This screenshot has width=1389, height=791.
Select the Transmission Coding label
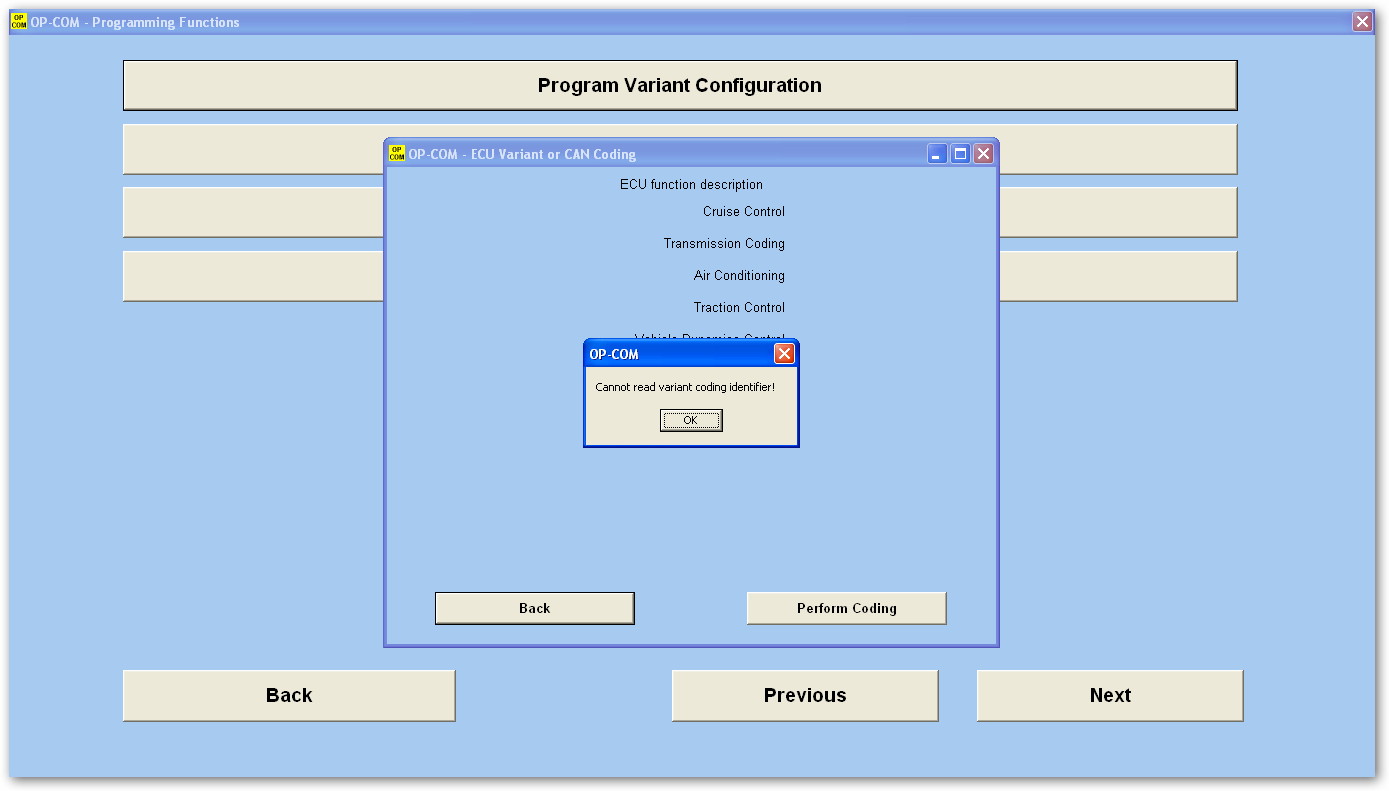[724, 244]
